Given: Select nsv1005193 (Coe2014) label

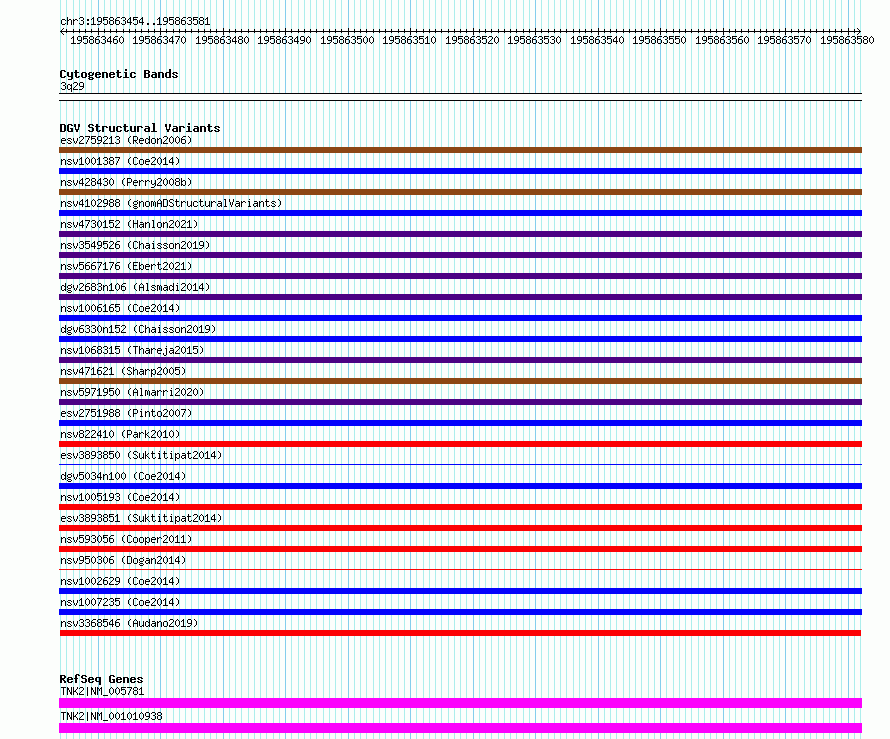Looking at the screenshot, I should point(120,497).
